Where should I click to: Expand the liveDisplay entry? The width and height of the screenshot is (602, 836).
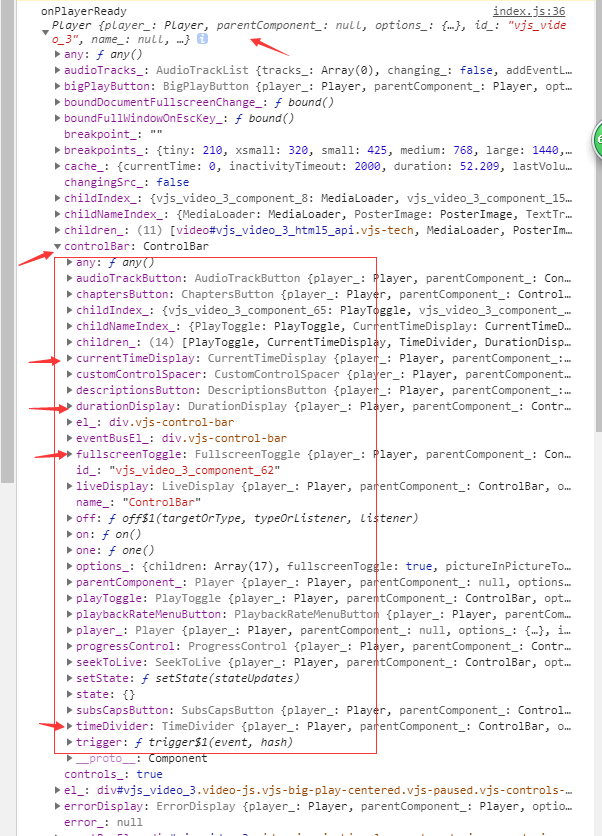point(69,486)
